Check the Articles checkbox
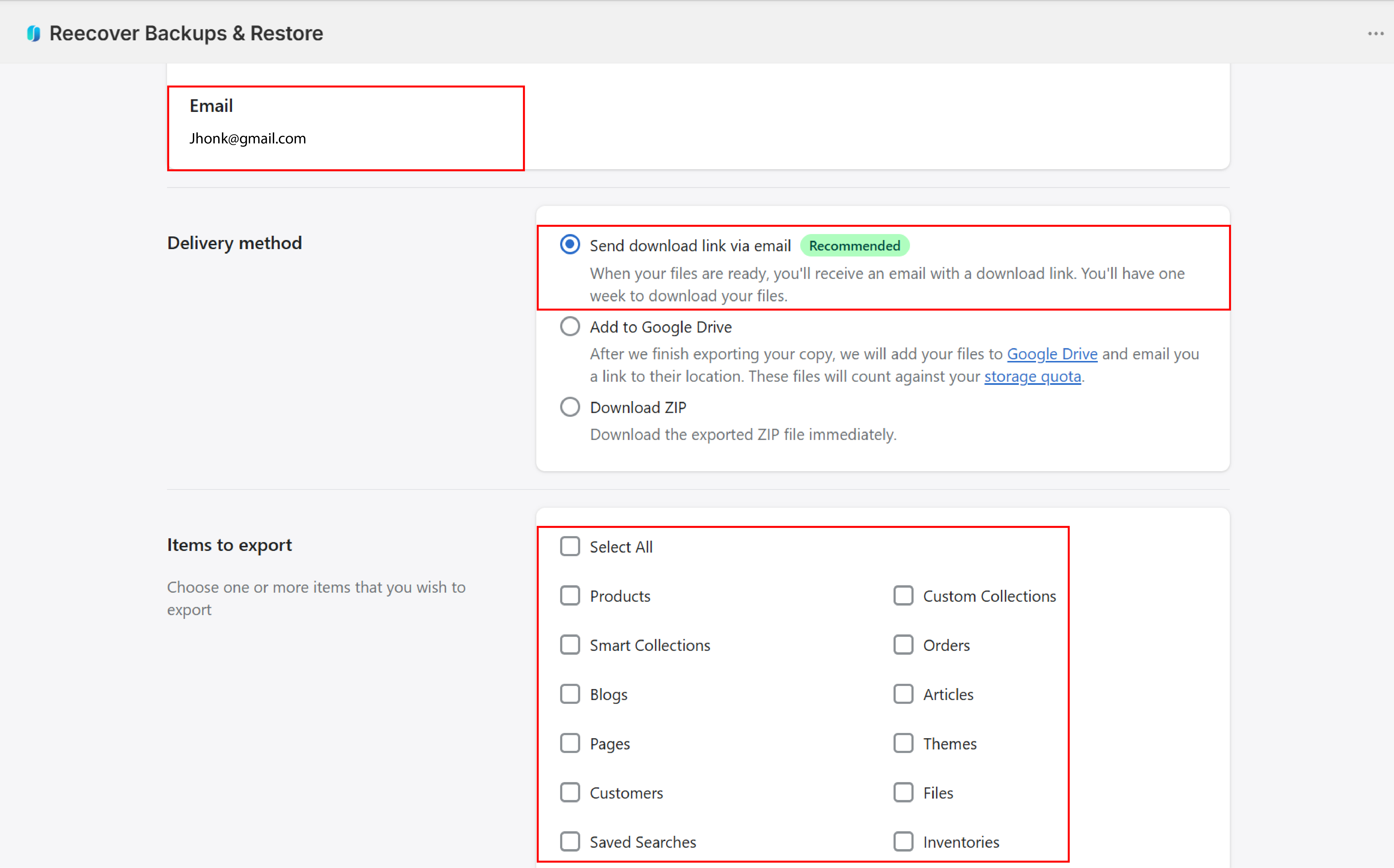Viewport: 1394px width, 868px height. (903, 694)
